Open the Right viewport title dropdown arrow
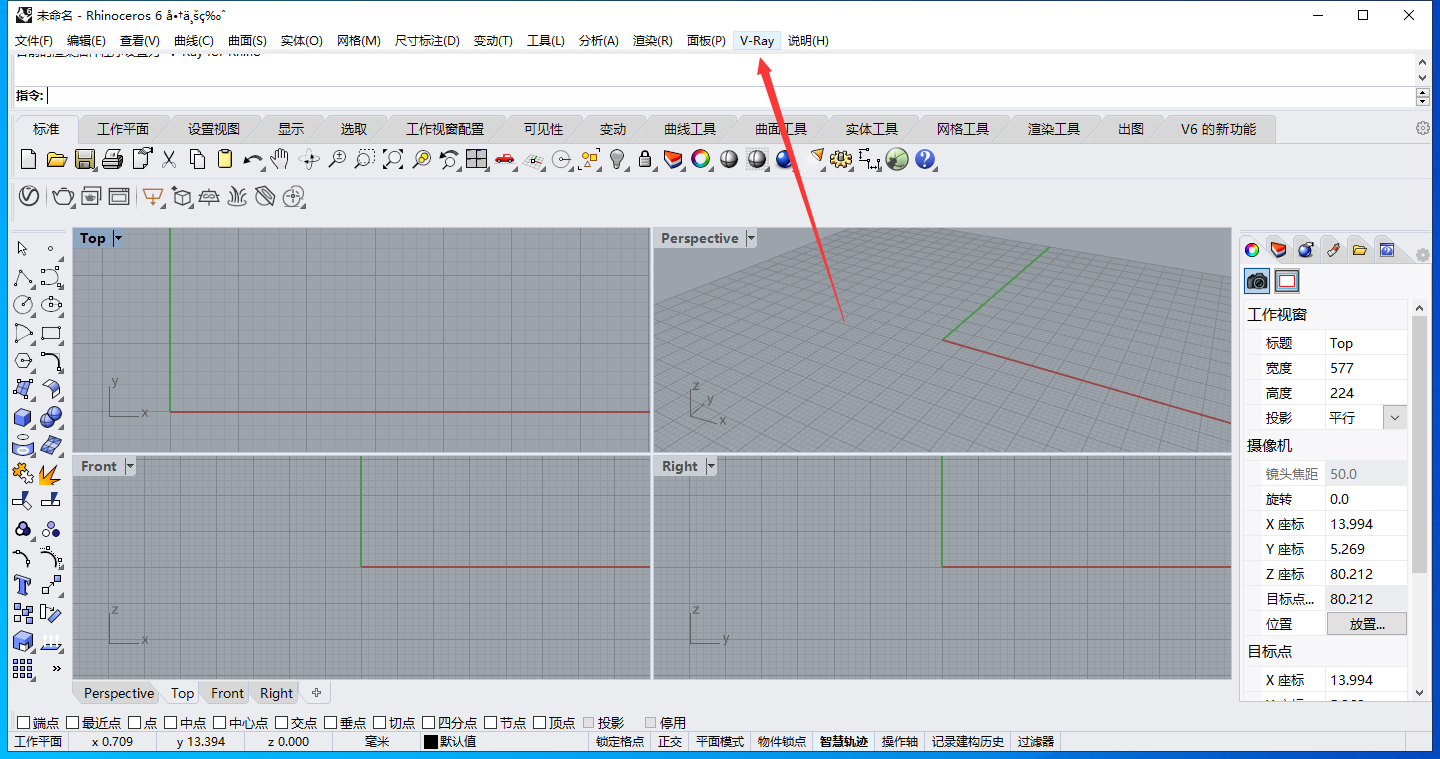 [x=711, y=466]
